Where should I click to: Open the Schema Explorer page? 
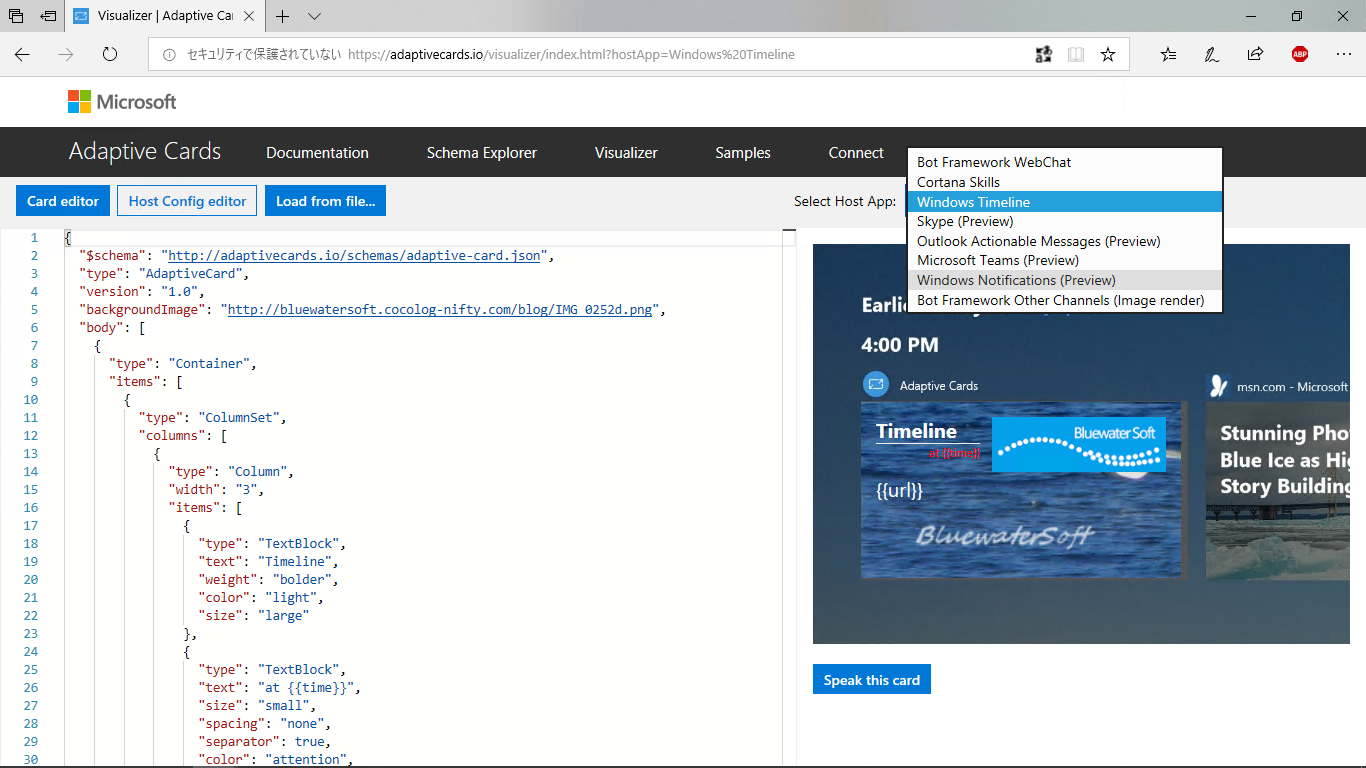482,153
